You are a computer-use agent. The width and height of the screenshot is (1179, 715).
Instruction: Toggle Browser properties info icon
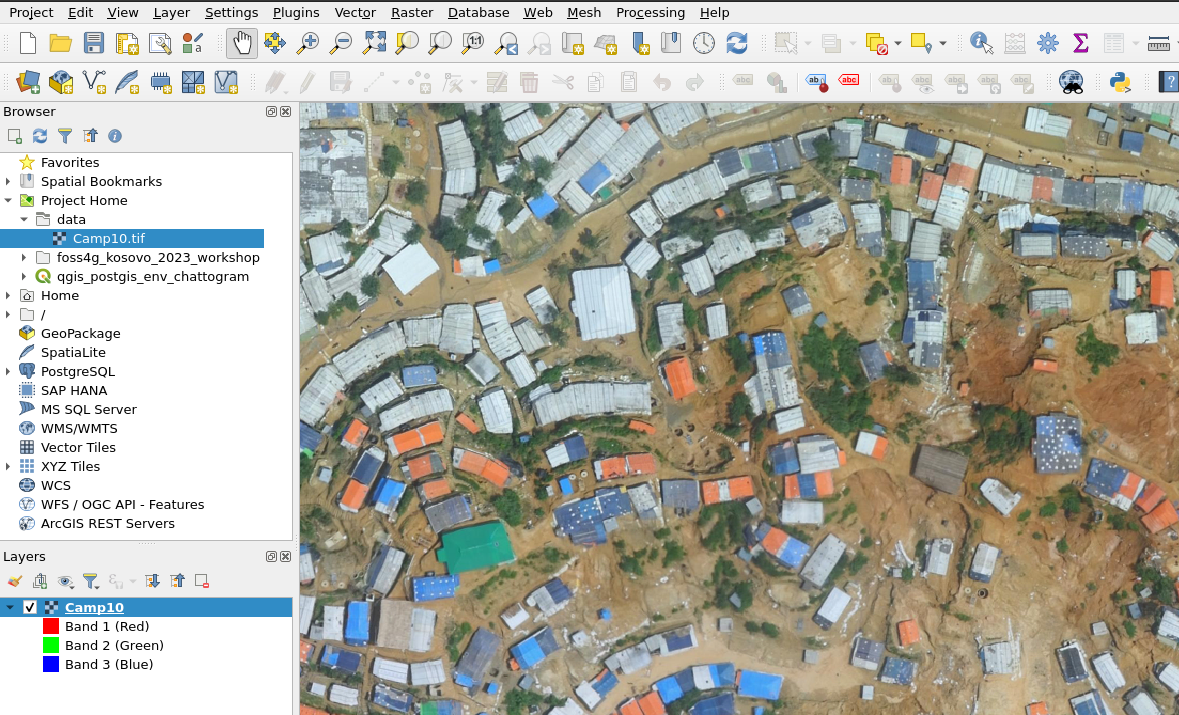point(115,136)
